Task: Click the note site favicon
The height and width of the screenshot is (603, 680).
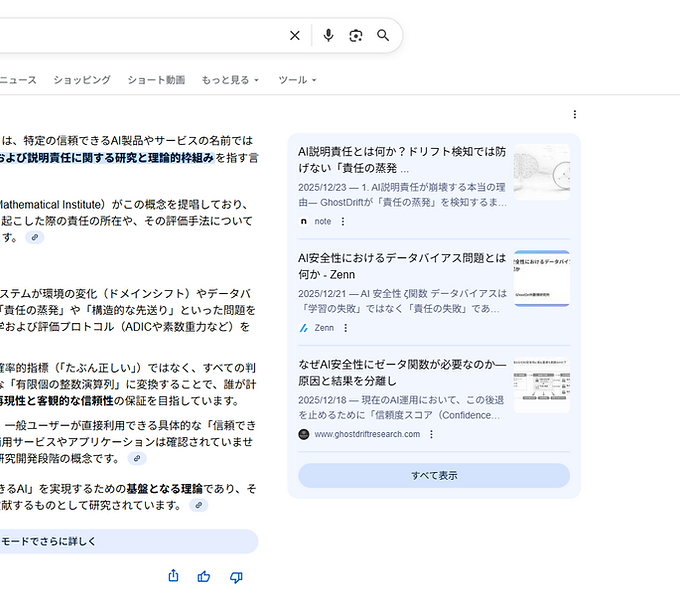Action: (x=304, y=221)
